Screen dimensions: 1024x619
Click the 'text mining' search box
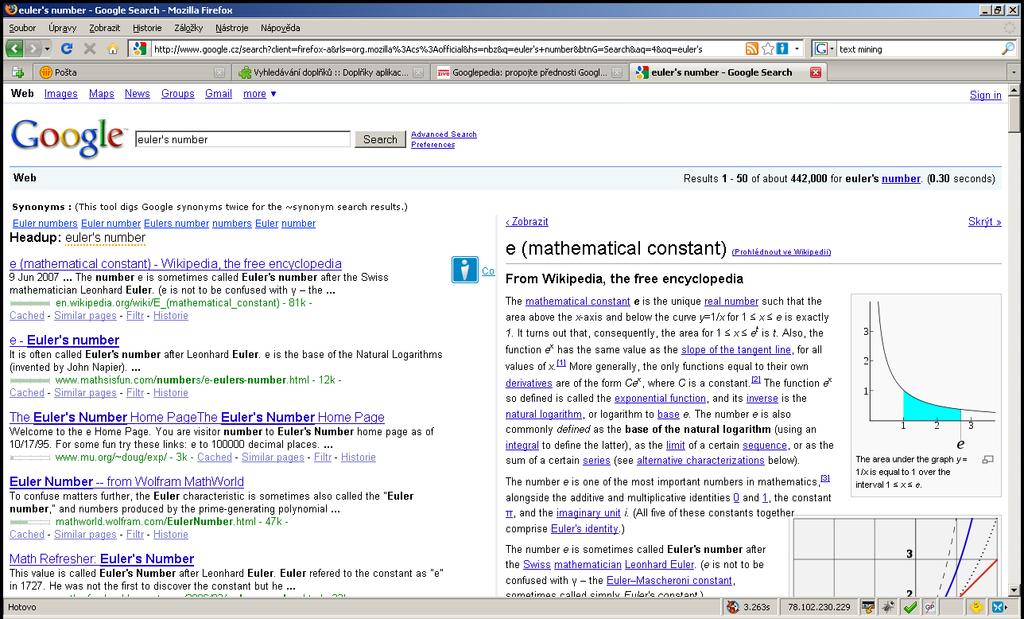[x=918, y=49]
